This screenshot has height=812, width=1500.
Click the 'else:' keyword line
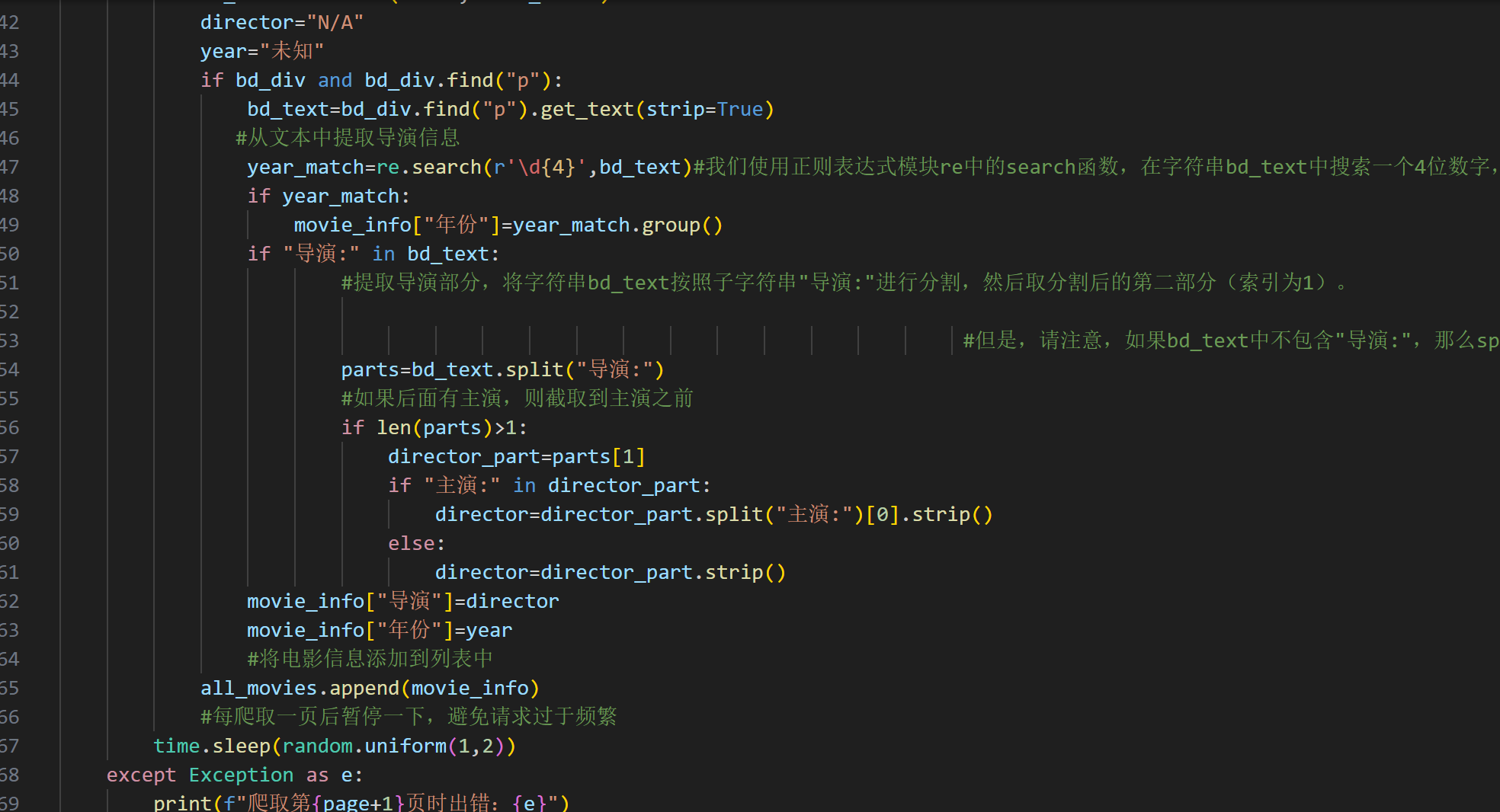tap(417, 544)
